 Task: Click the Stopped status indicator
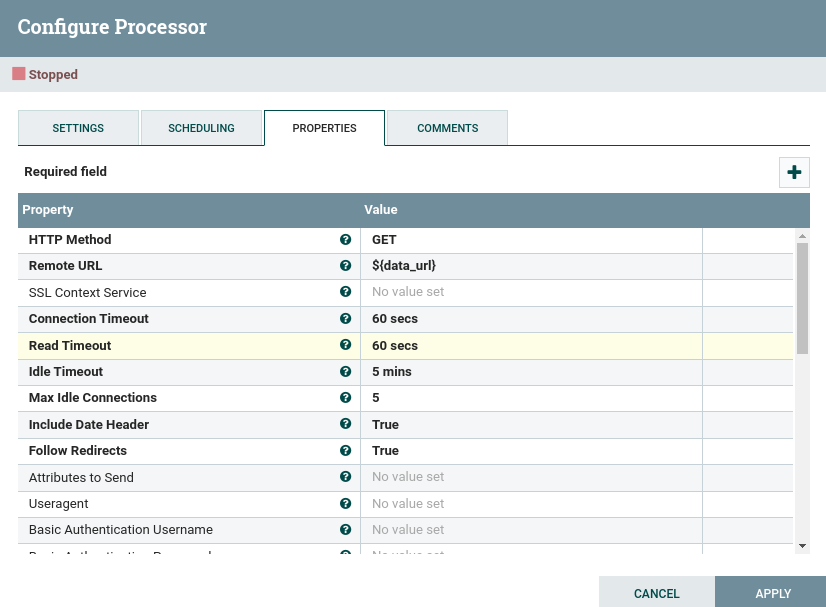point(45,74)
